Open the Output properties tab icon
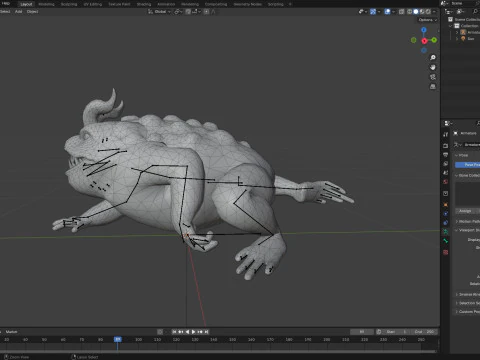The width and height of the screenshot is (480, 360). [446, 155]
